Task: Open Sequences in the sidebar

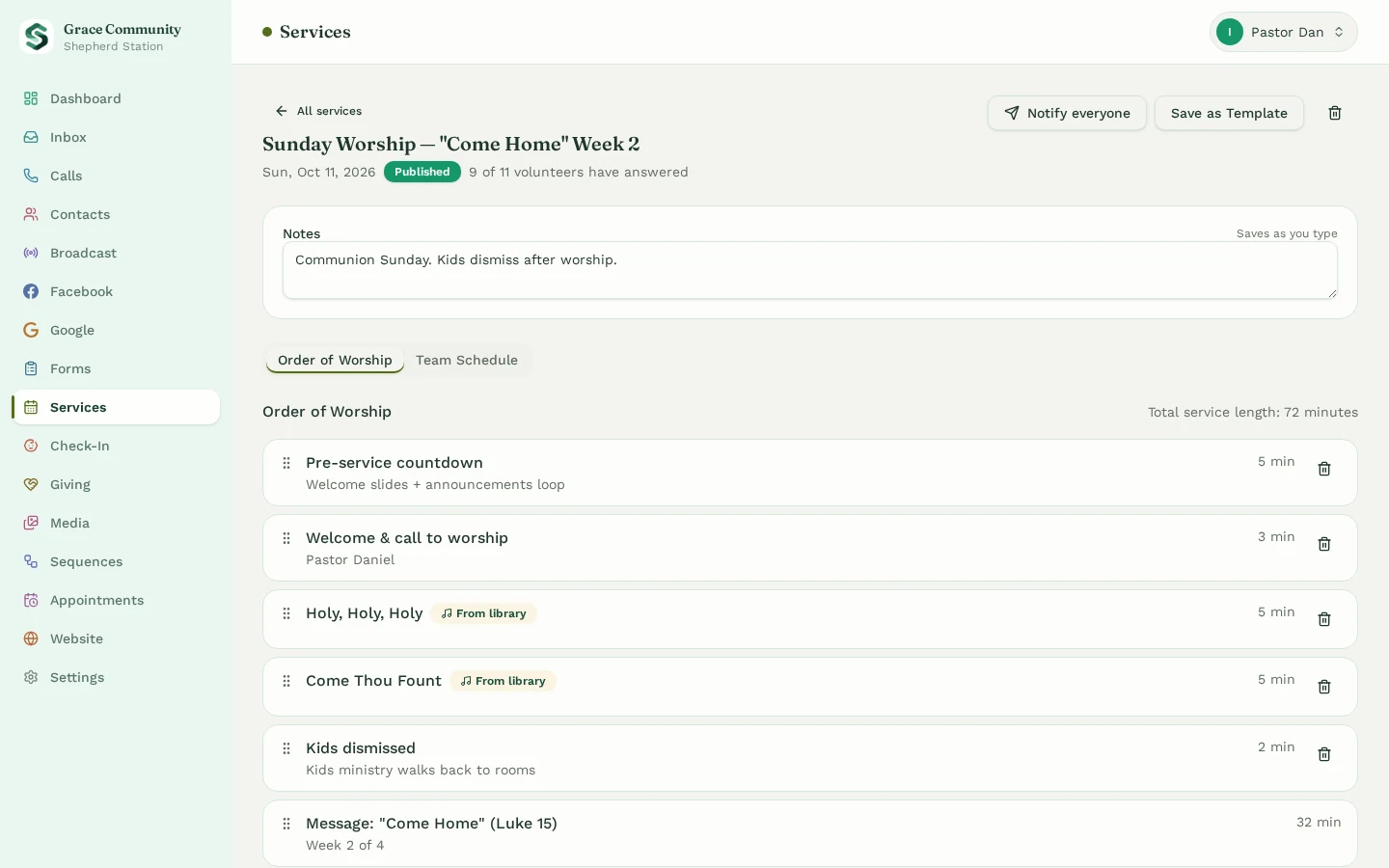Action: tap(116, 561)
